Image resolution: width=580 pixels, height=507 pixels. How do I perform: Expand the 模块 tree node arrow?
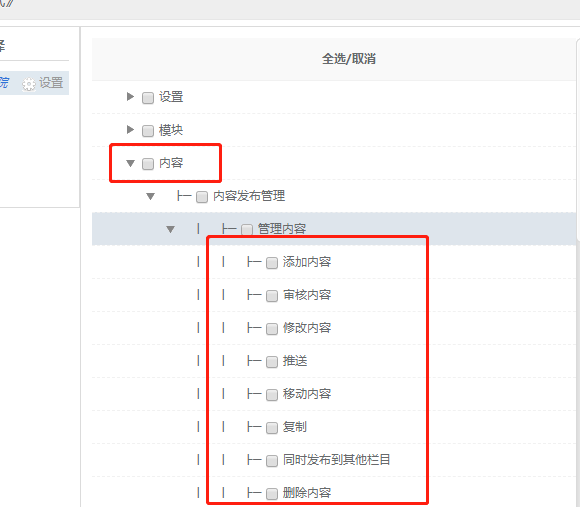pyautogui.click(x=130, y=130)
